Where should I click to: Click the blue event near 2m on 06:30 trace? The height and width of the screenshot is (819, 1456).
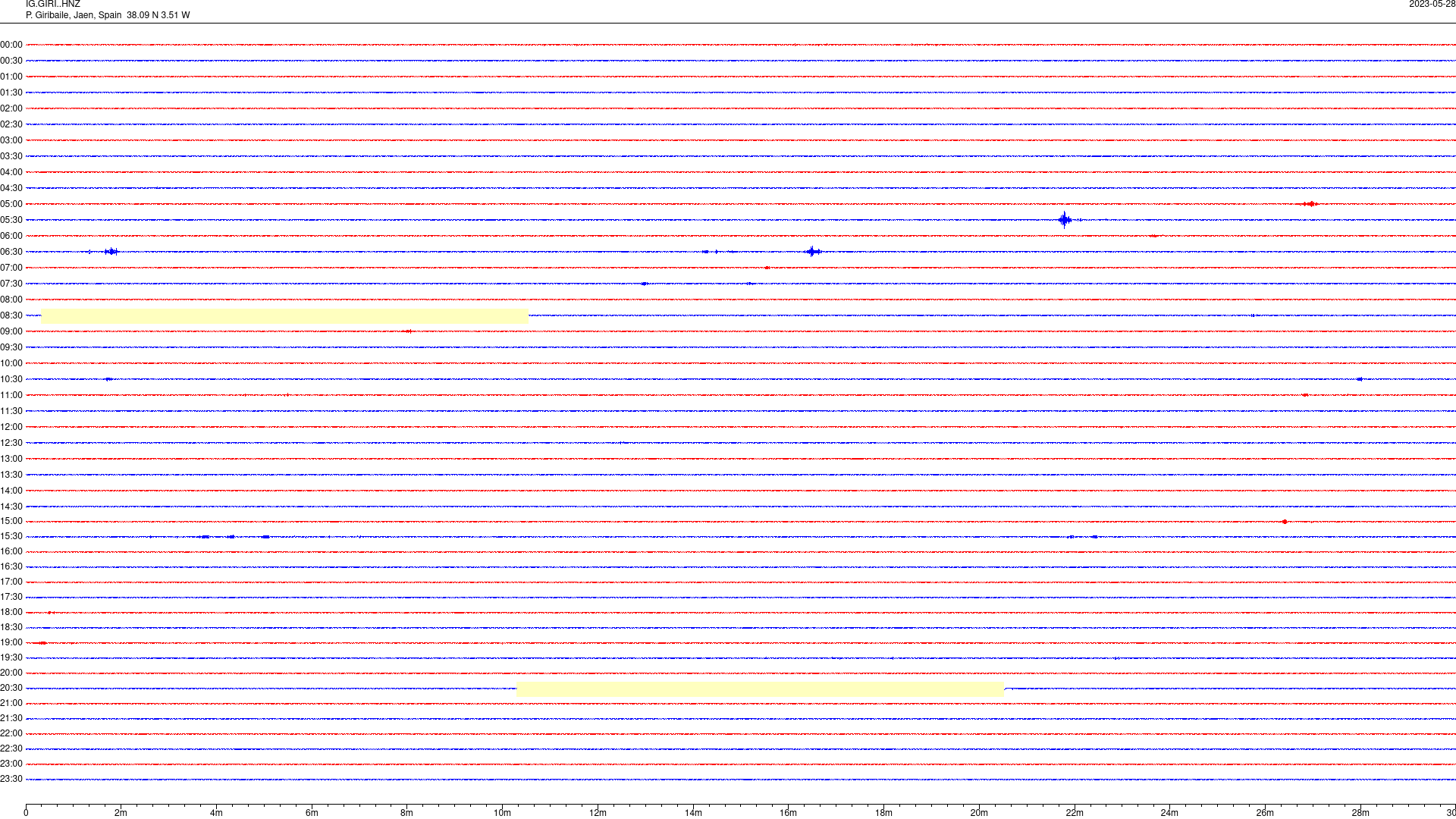click(111, 252)
